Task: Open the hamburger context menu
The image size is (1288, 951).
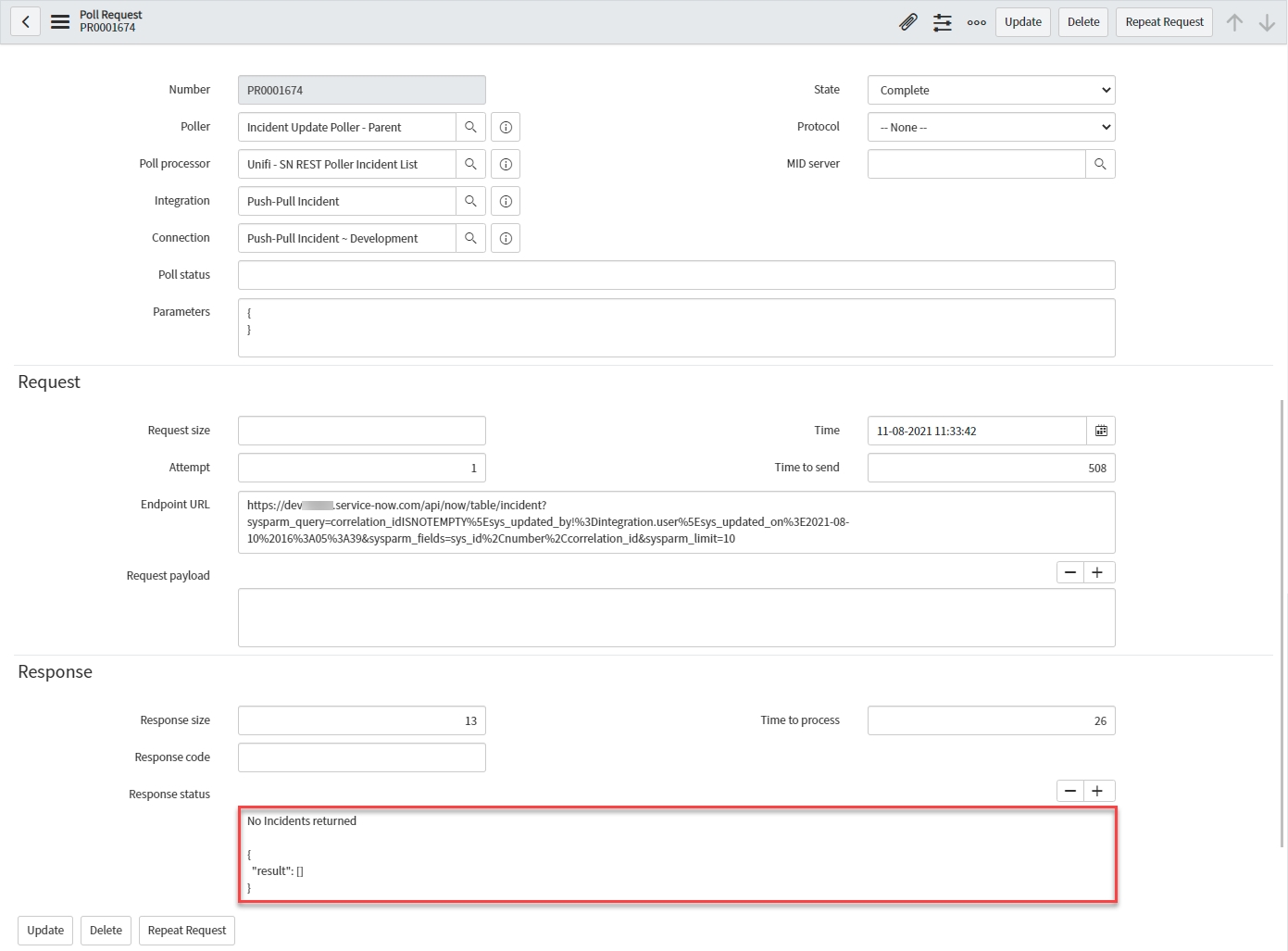Action: (x=60, y=21)
